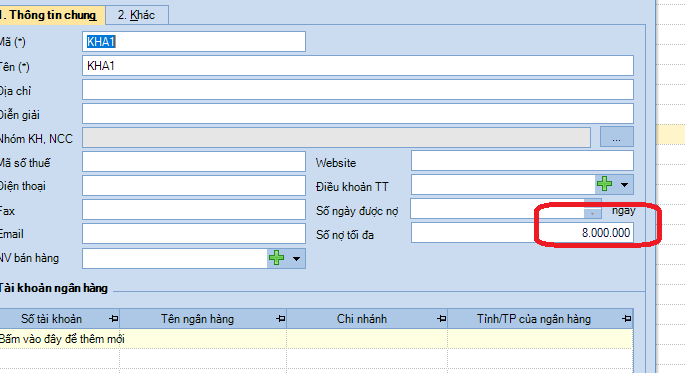Edit the Số nợ tối đa value 8.000.000
This screenshot has width=685, height=373.
coord(522,232)
